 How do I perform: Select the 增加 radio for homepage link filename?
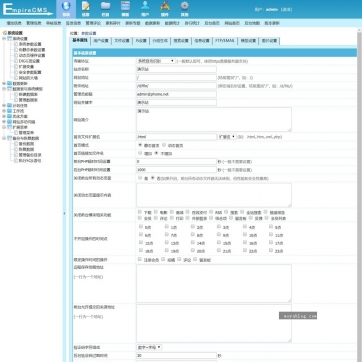140,153
